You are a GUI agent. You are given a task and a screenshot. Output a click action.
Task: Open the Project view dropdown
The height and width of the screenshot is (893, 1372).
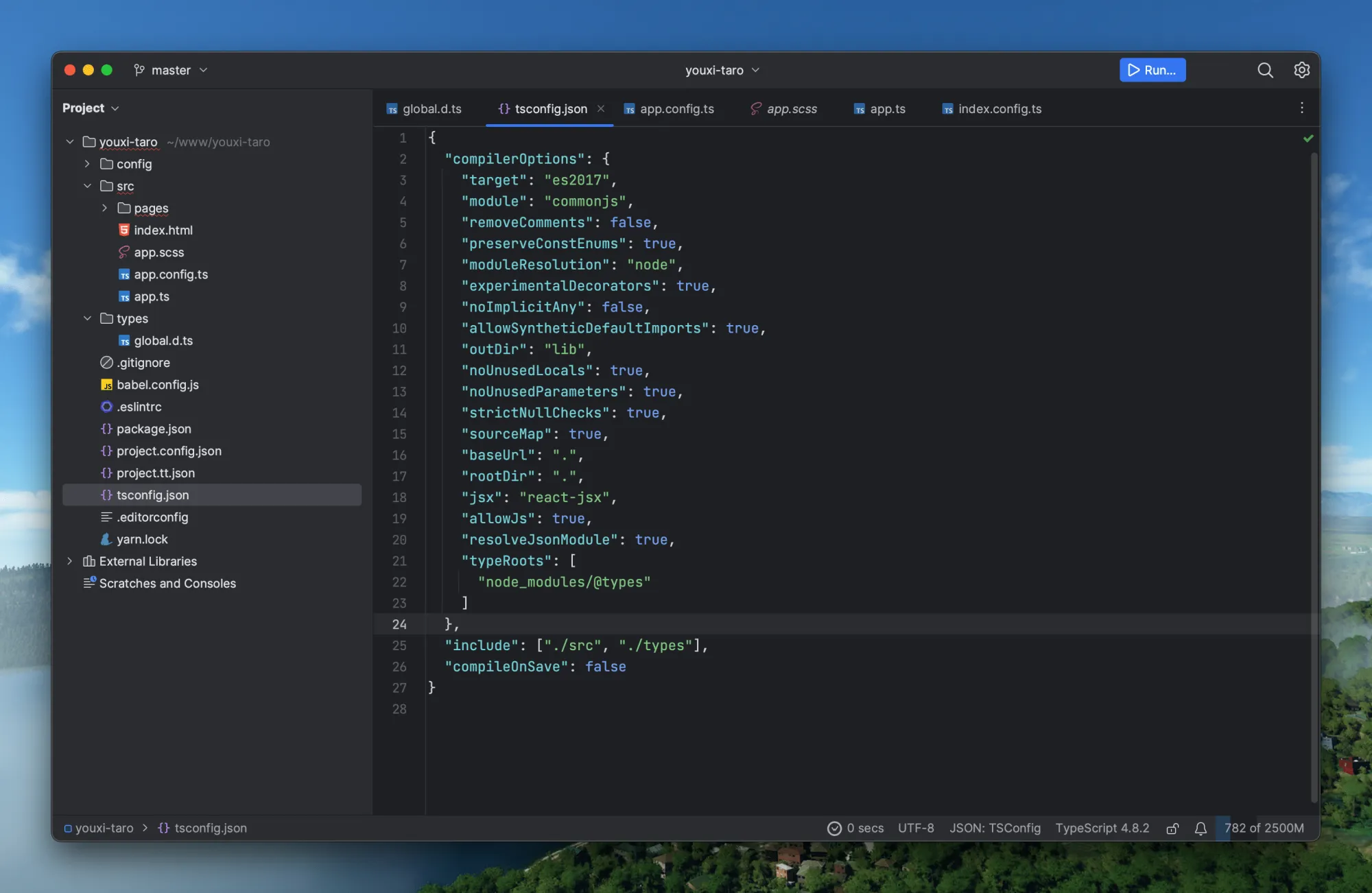pyautogui.click(x=91, y=108)
